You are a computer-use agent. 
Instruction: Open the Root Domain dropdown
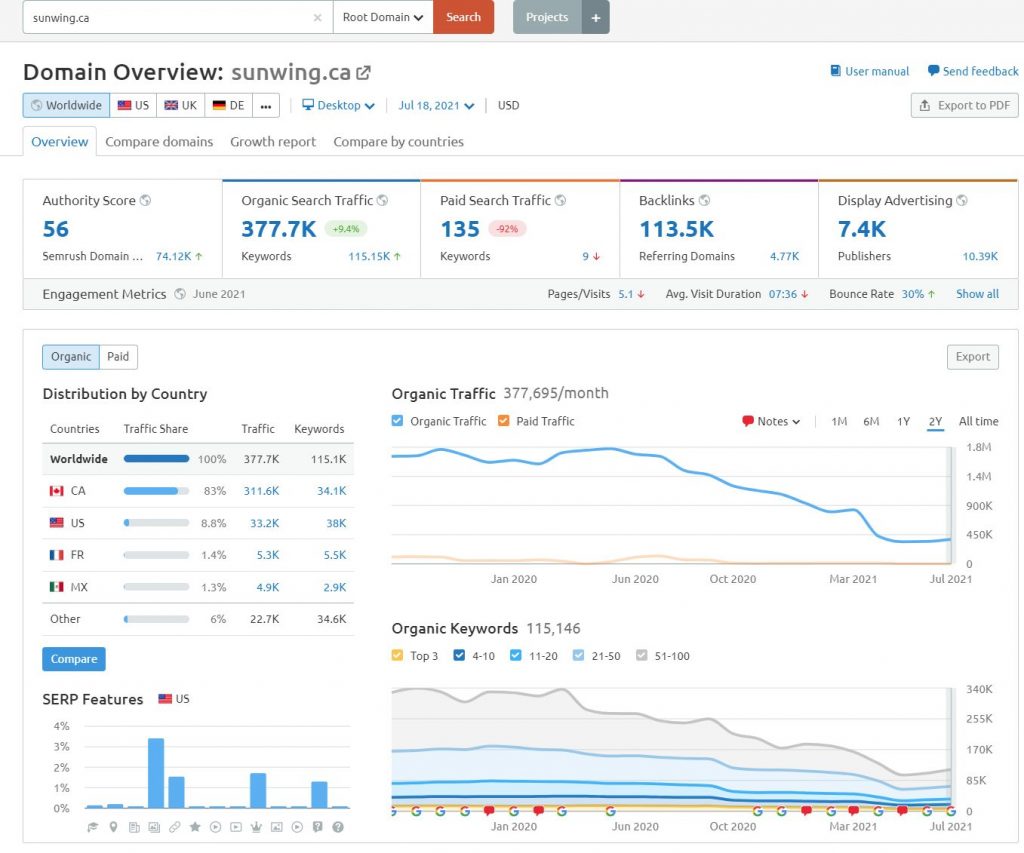(x=383, y=18)
